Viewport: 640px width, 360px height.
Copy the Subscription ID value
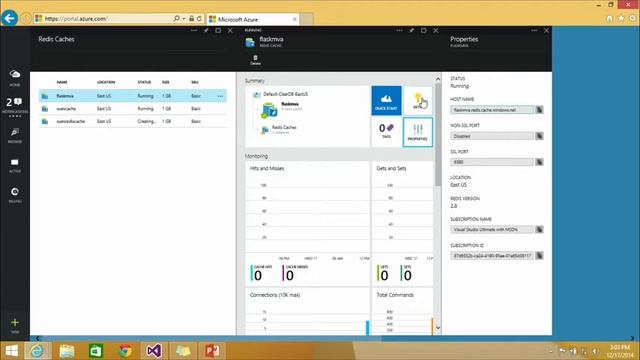coord(539,256)
